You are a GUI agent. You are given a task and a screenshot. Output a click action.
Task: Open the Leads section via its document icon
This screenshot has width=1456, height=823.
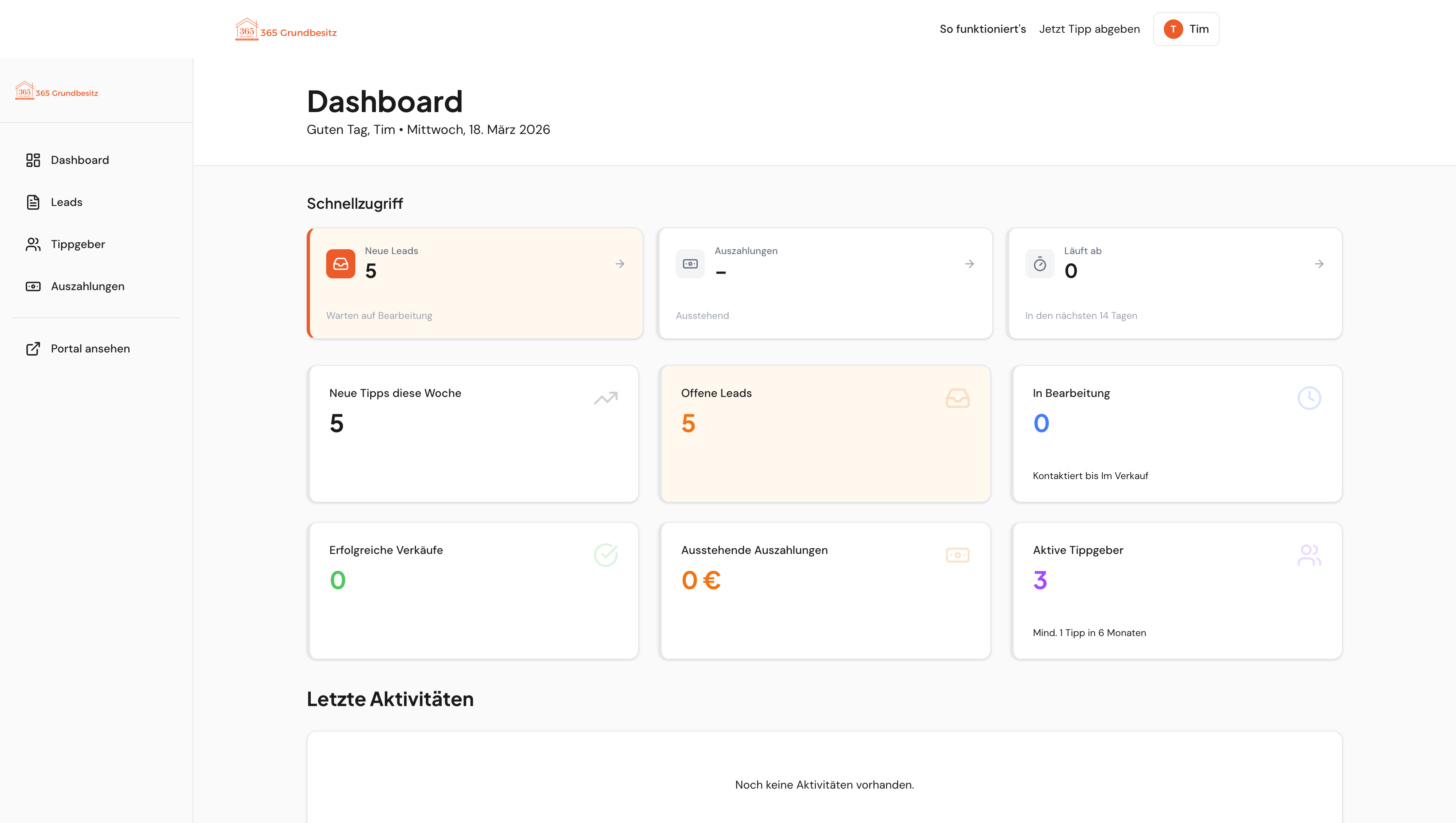(33, 202)
